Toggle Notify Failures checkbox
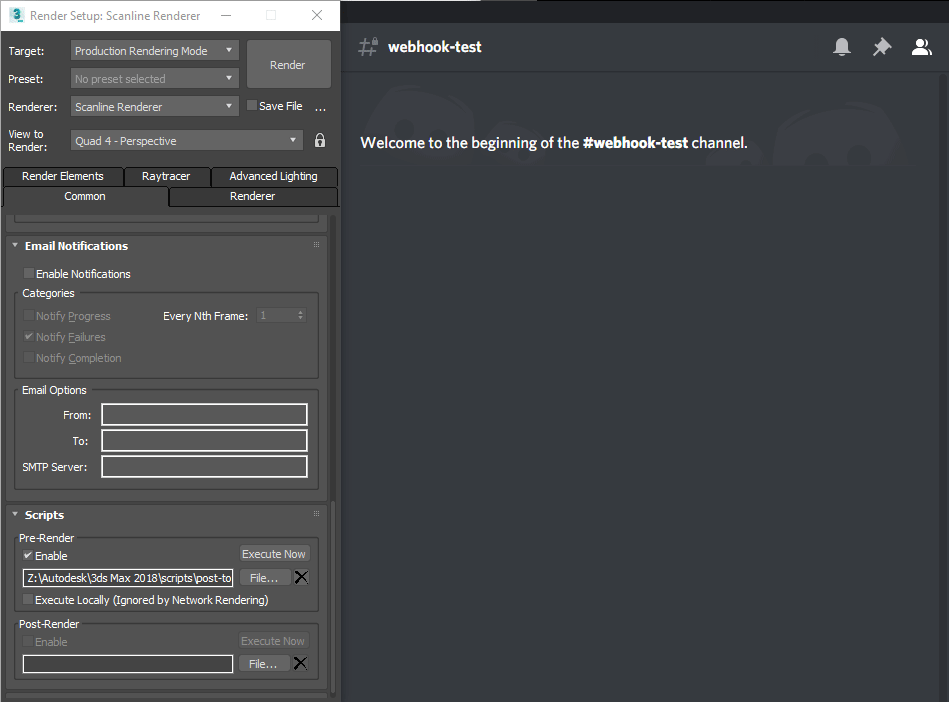 (28, 336)
